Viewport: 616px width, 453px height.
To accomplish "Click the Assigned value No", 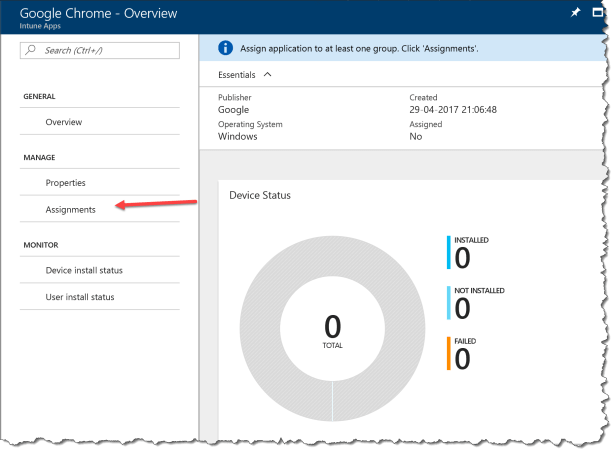I will point(416,136).
